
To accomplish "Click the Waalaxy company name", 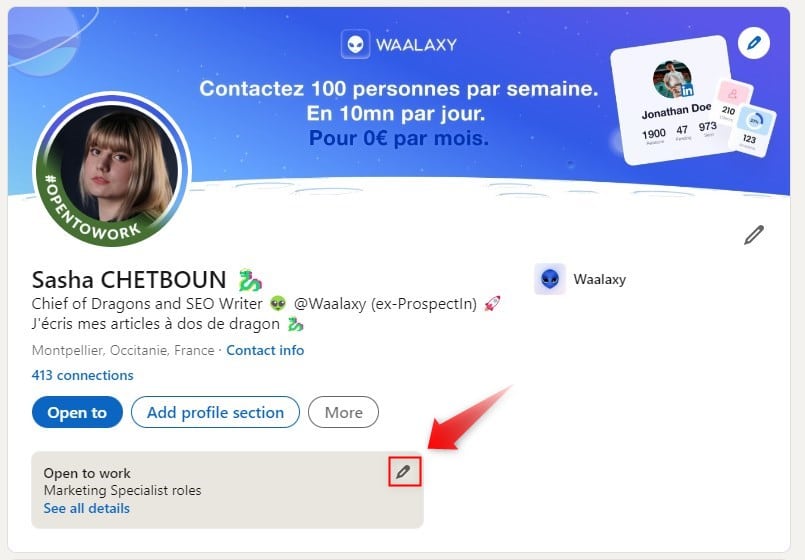I will tap(600, 279).
